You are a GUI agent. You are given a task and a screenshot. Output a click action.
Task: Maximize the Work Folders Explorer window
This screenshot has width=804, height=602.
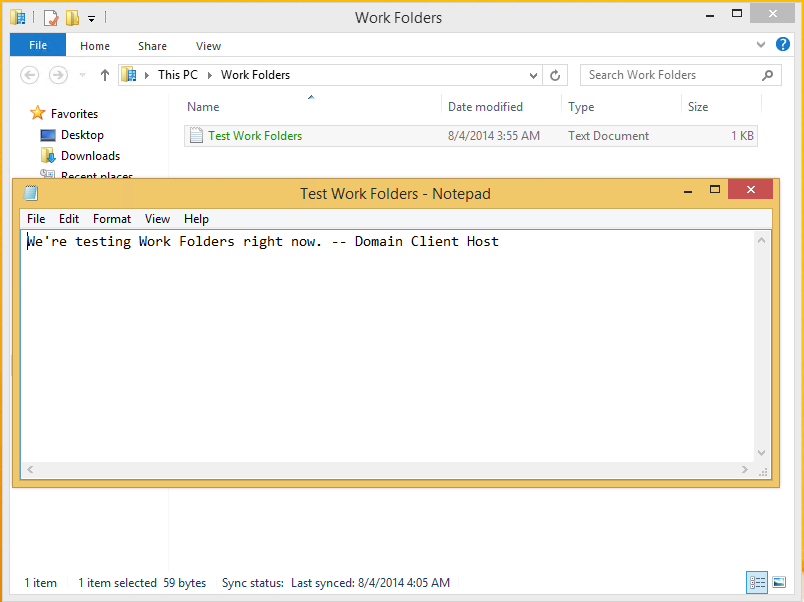click(736, 14)
